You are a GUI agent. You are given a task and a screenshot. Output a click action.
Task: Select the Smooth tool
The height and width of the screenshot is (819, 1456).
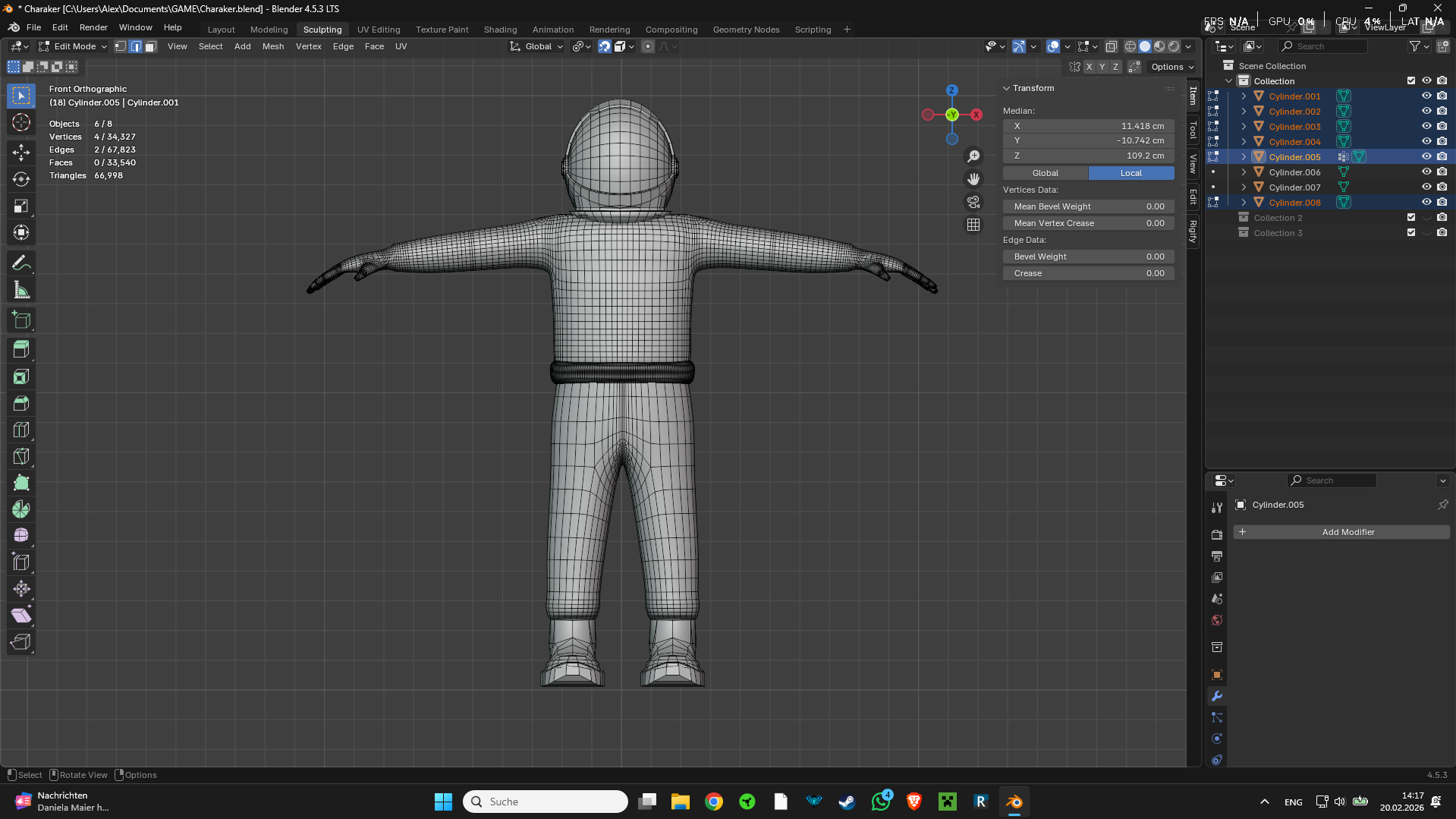[x=21, y=536]
